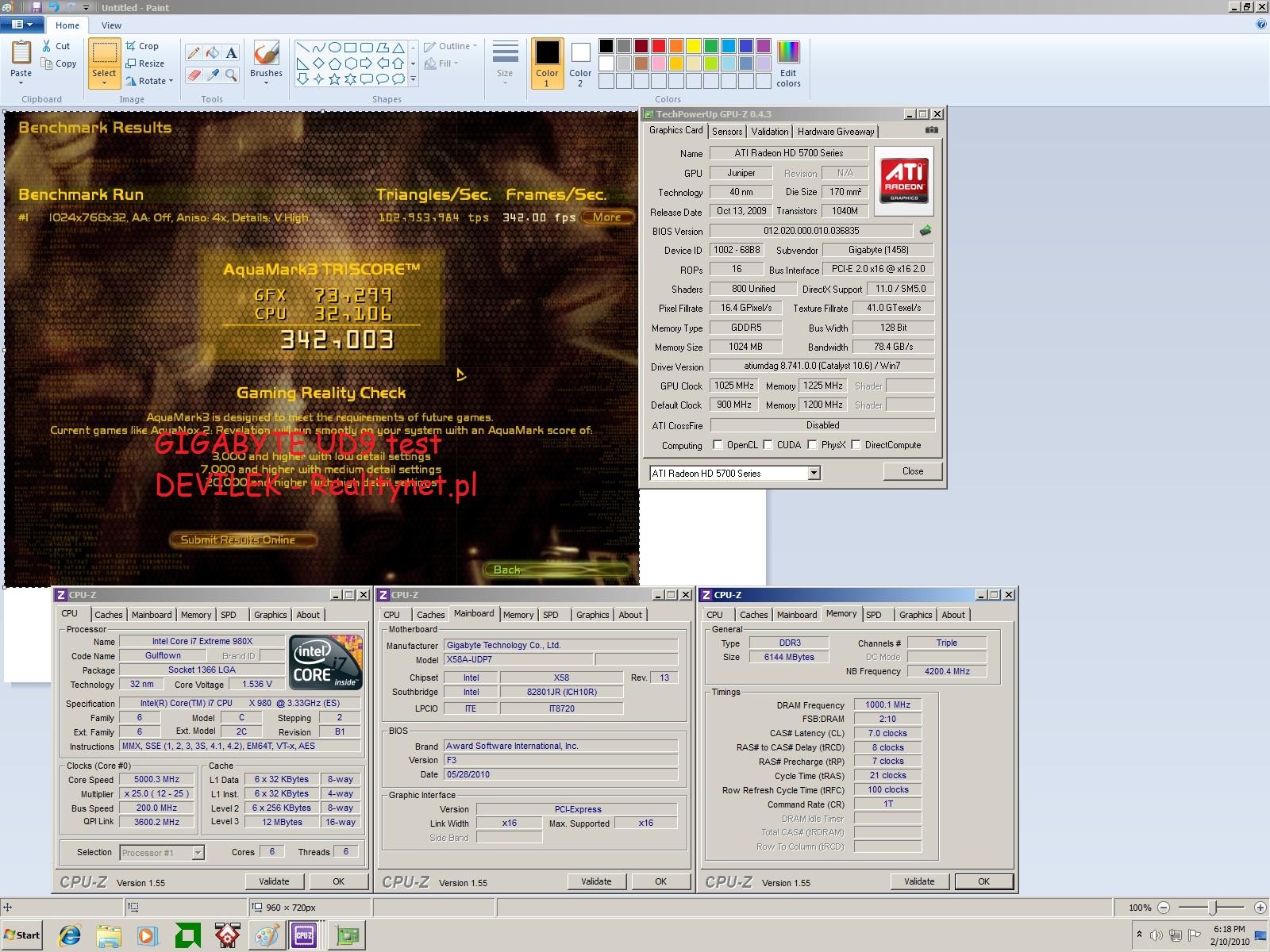This screenshot has width=1270, height=952.
Task: Select the Color 2 box
Action: coord(580,63)
